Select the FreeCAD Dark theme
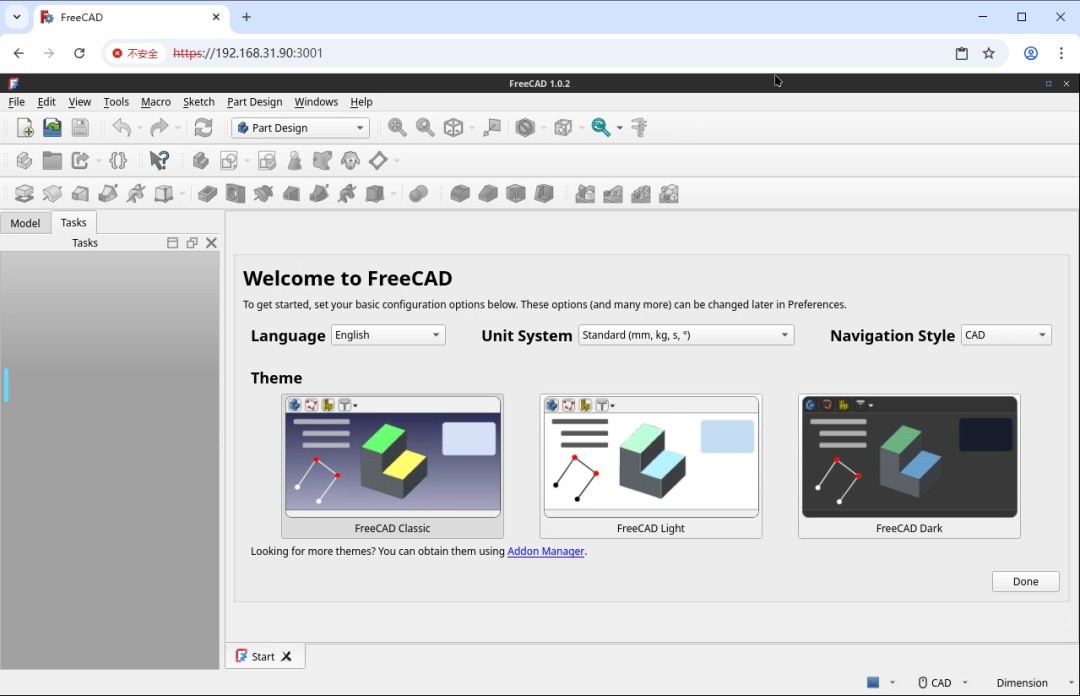The height and width of the screenshot is (696, 1080). (x=908, y=460)
